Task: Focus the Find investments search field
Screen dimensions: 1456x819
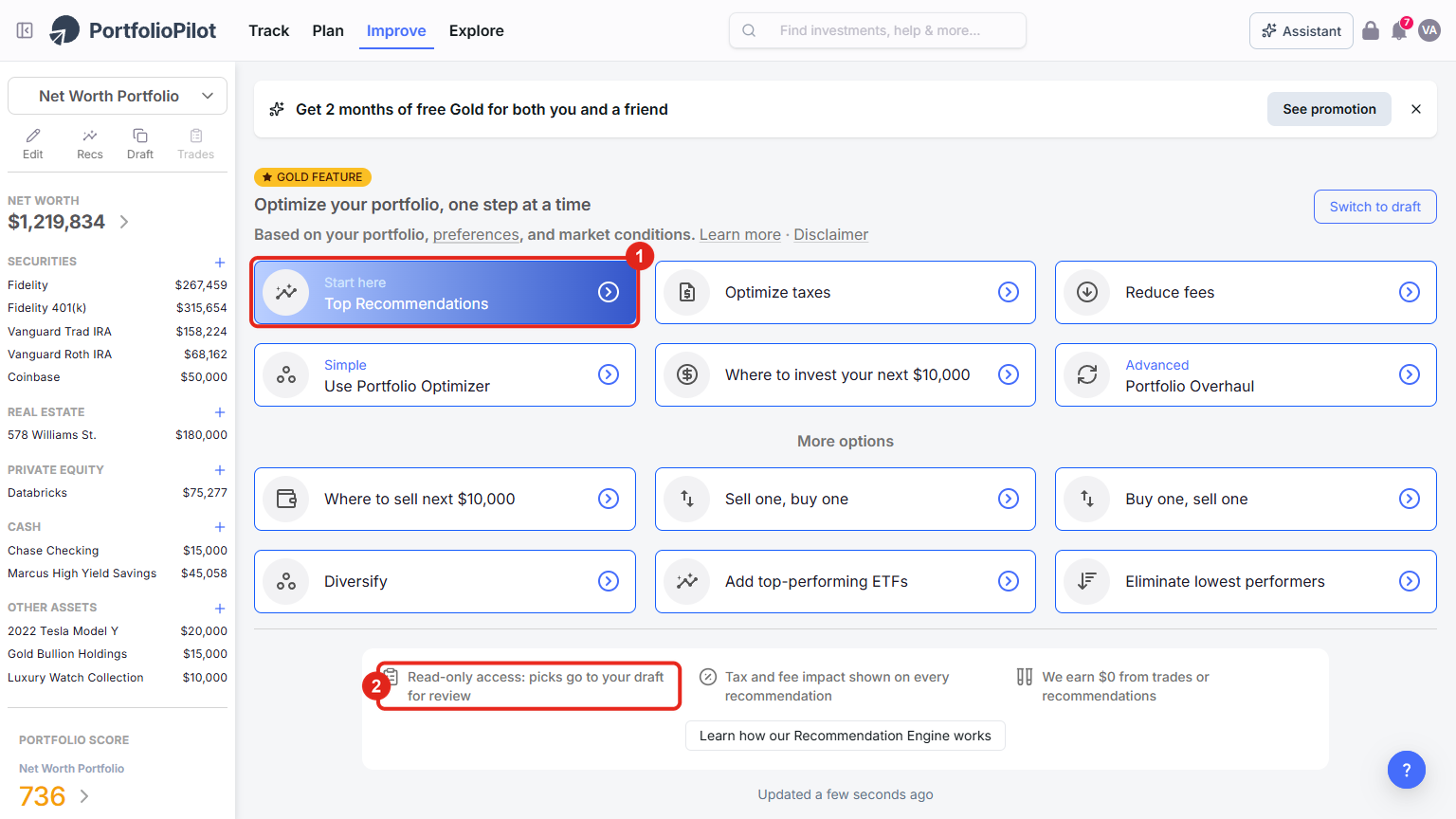Action: 878,30
